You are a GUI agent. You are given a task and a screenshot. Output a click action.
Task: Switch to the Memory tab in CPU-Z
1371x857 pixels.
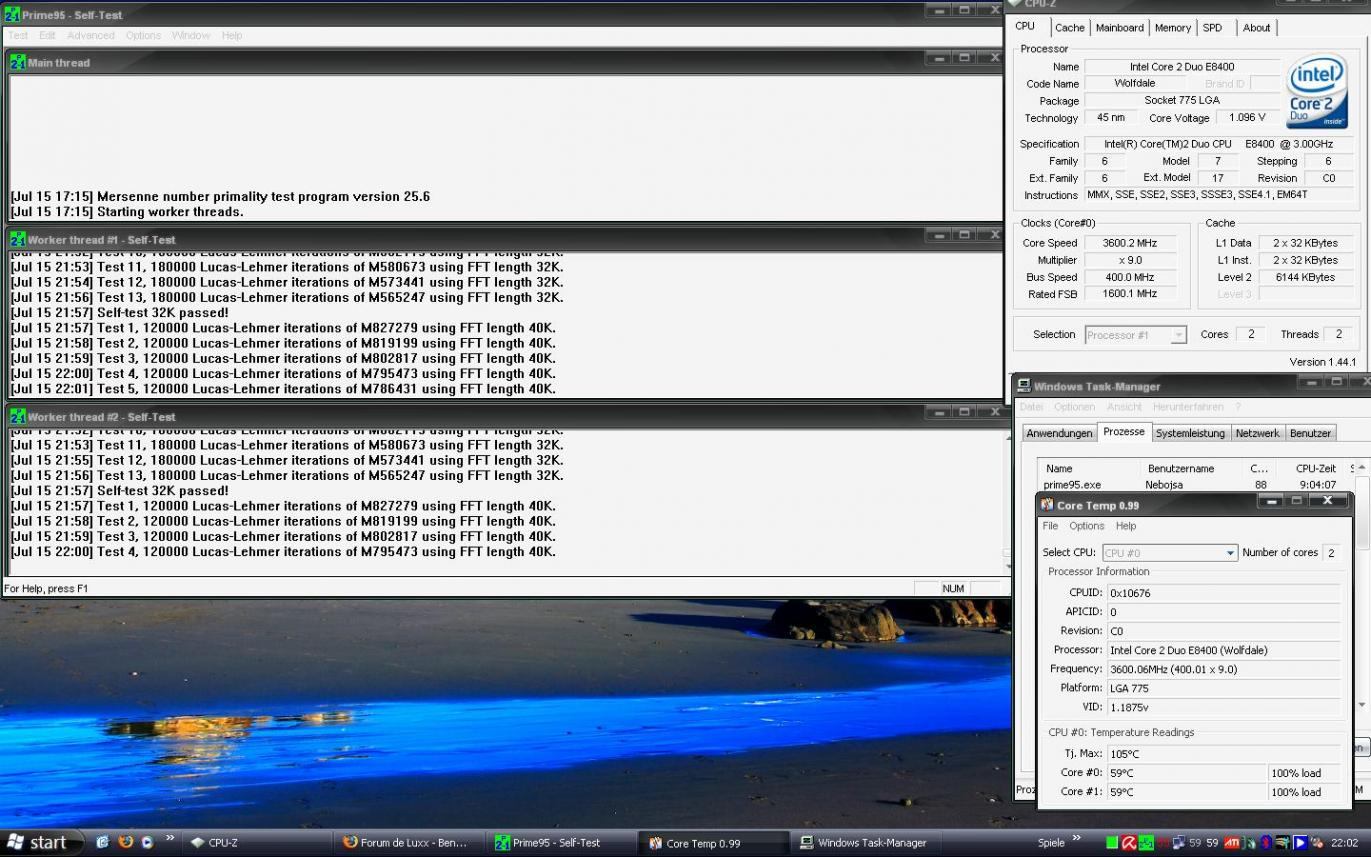click(1173, 28)
